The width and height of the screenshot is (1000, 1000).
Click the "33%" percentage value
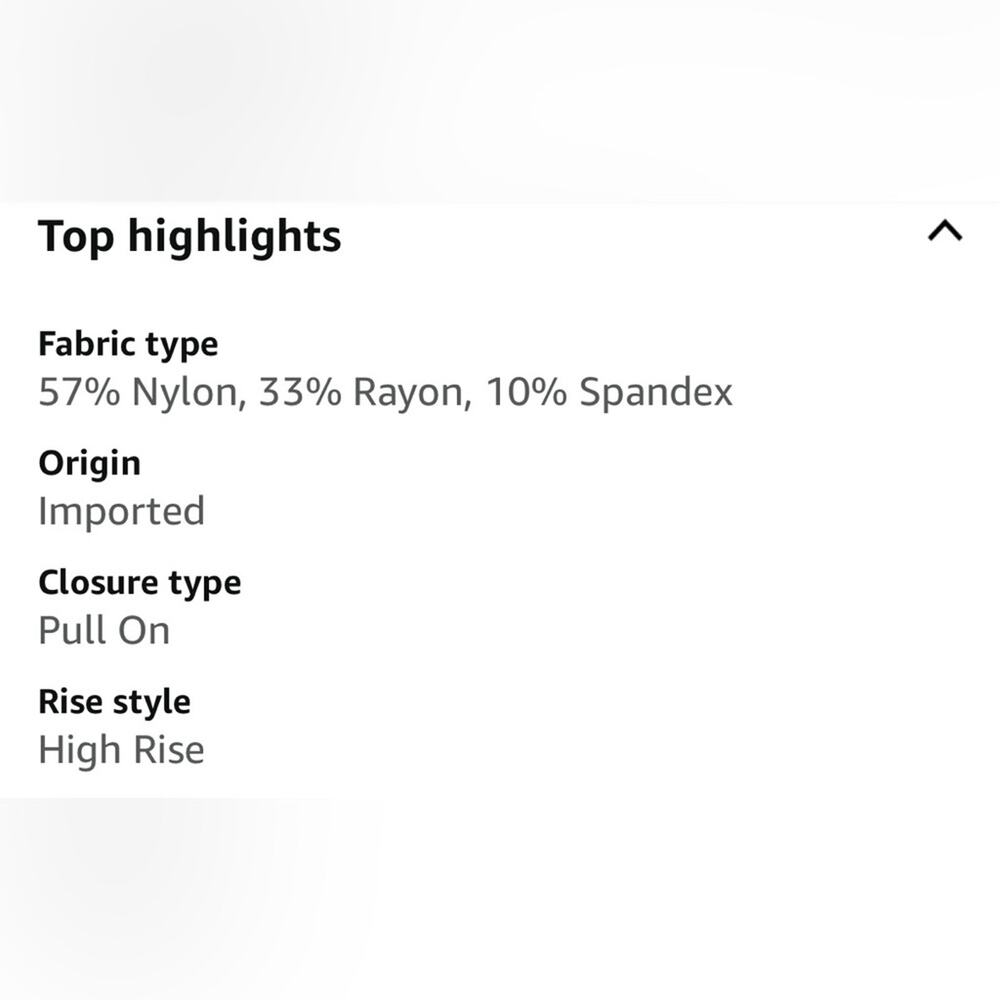[300, 392]
